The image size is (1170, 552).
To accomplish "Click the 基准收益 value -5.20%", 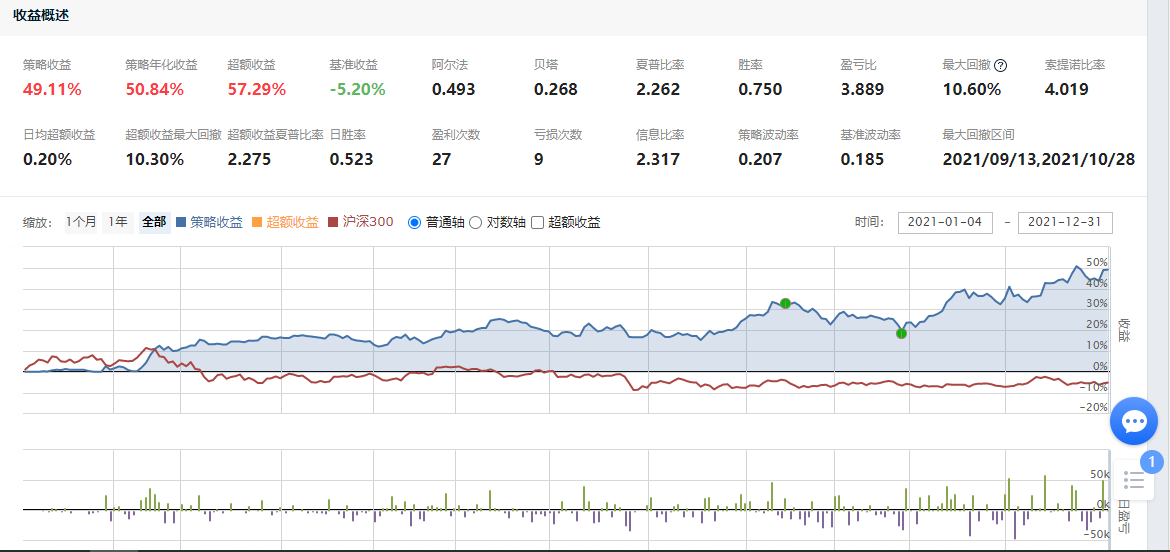I will (357, 90).
